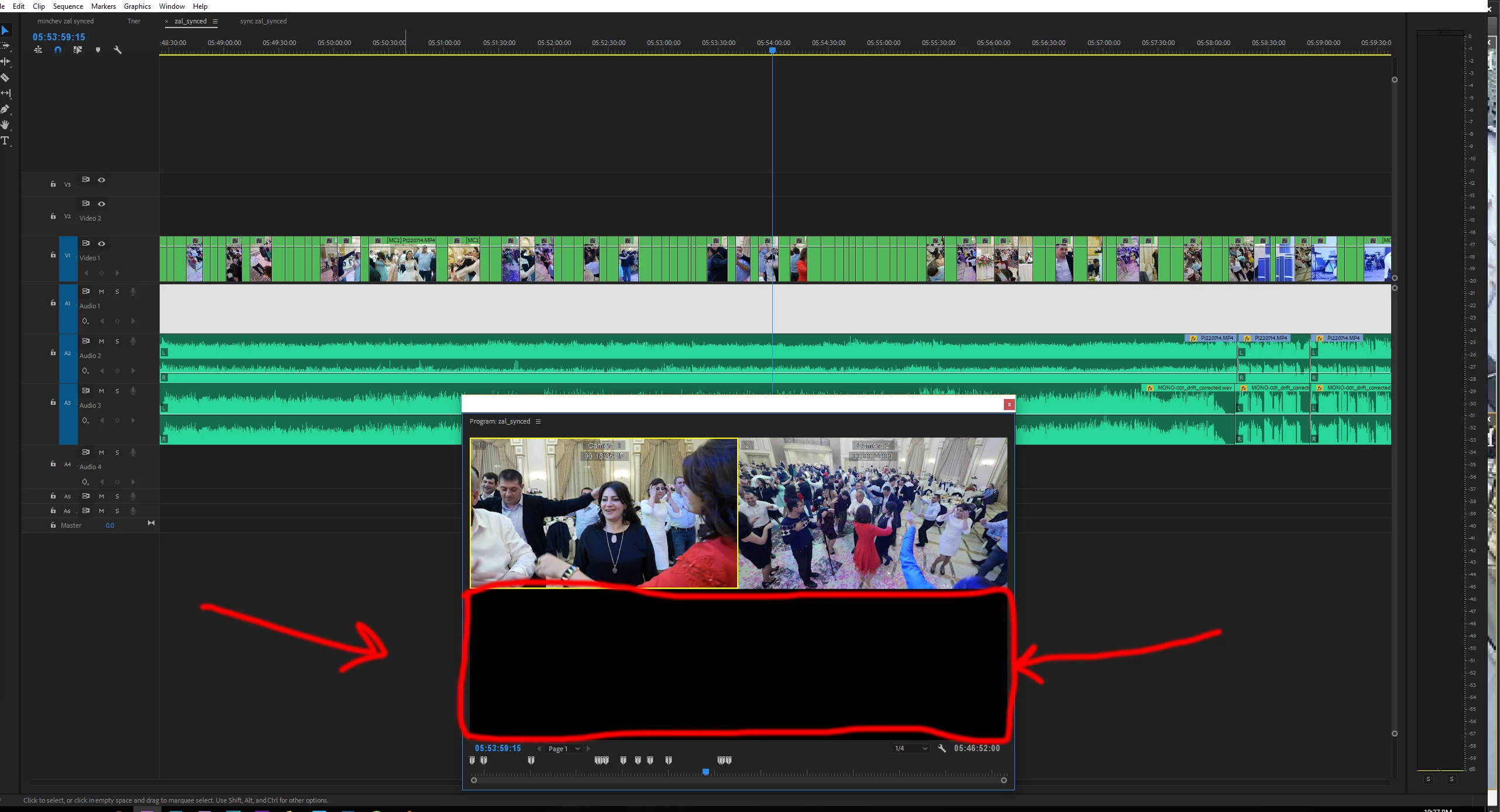Open Timeline Display Settings wrench
1500x812 pixels.
pos(118,50)
